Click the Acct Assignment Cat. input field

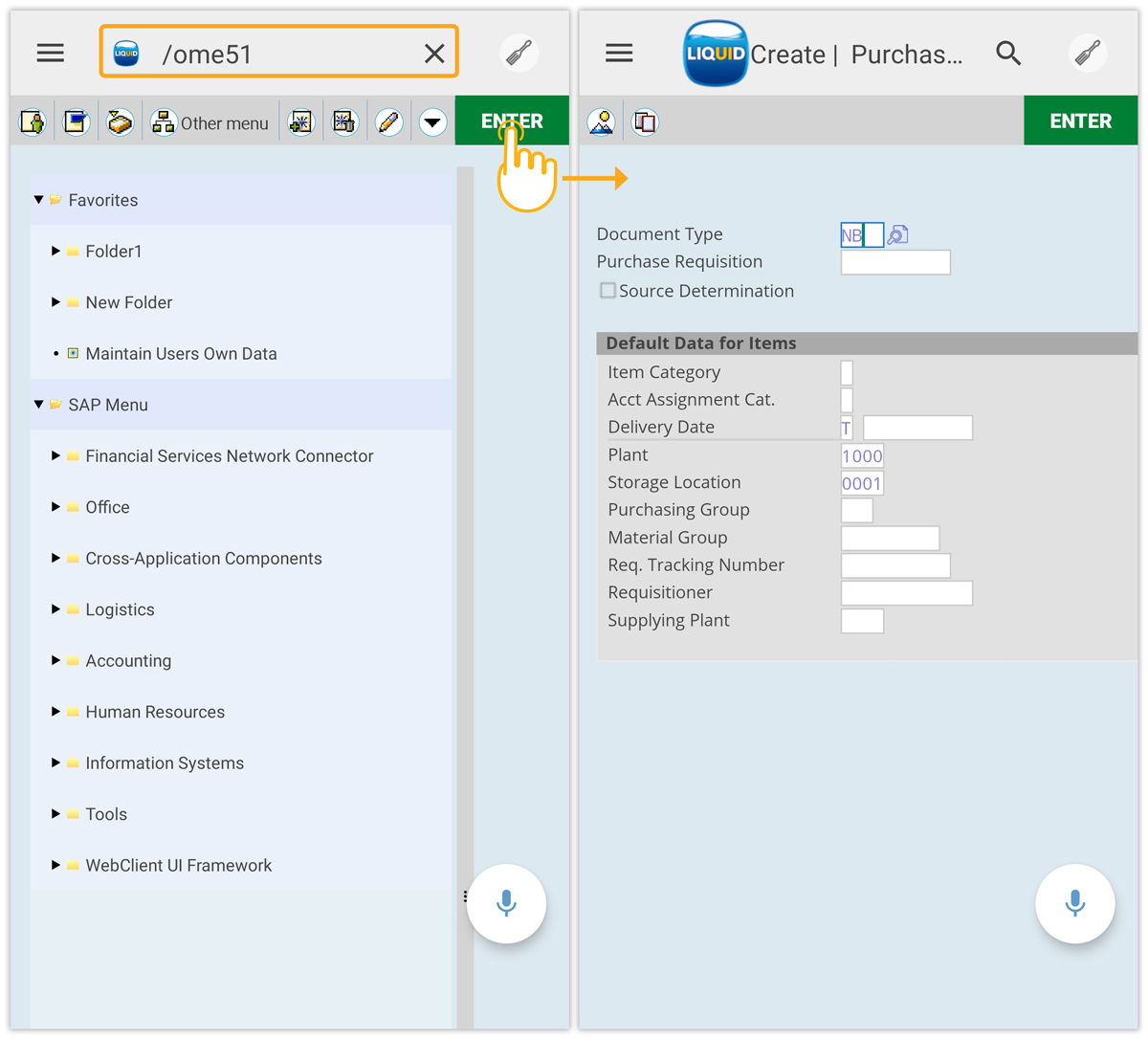pyautogui.click(x=847, y=400)
